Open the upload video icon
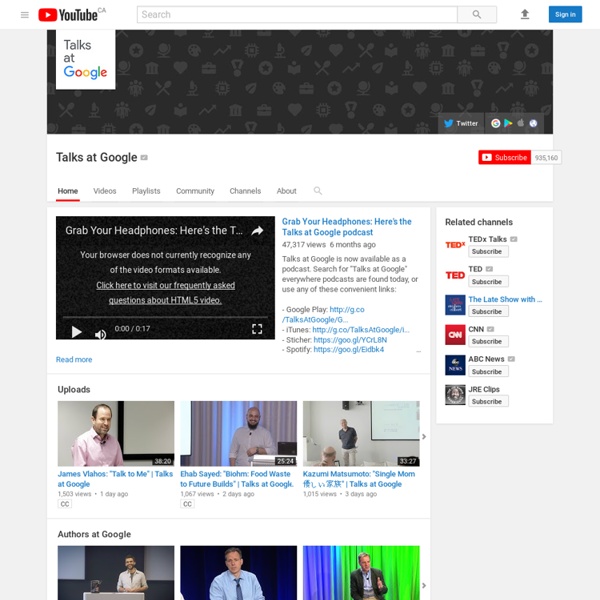The image size is (600, 600). click(x=525, y=15)
